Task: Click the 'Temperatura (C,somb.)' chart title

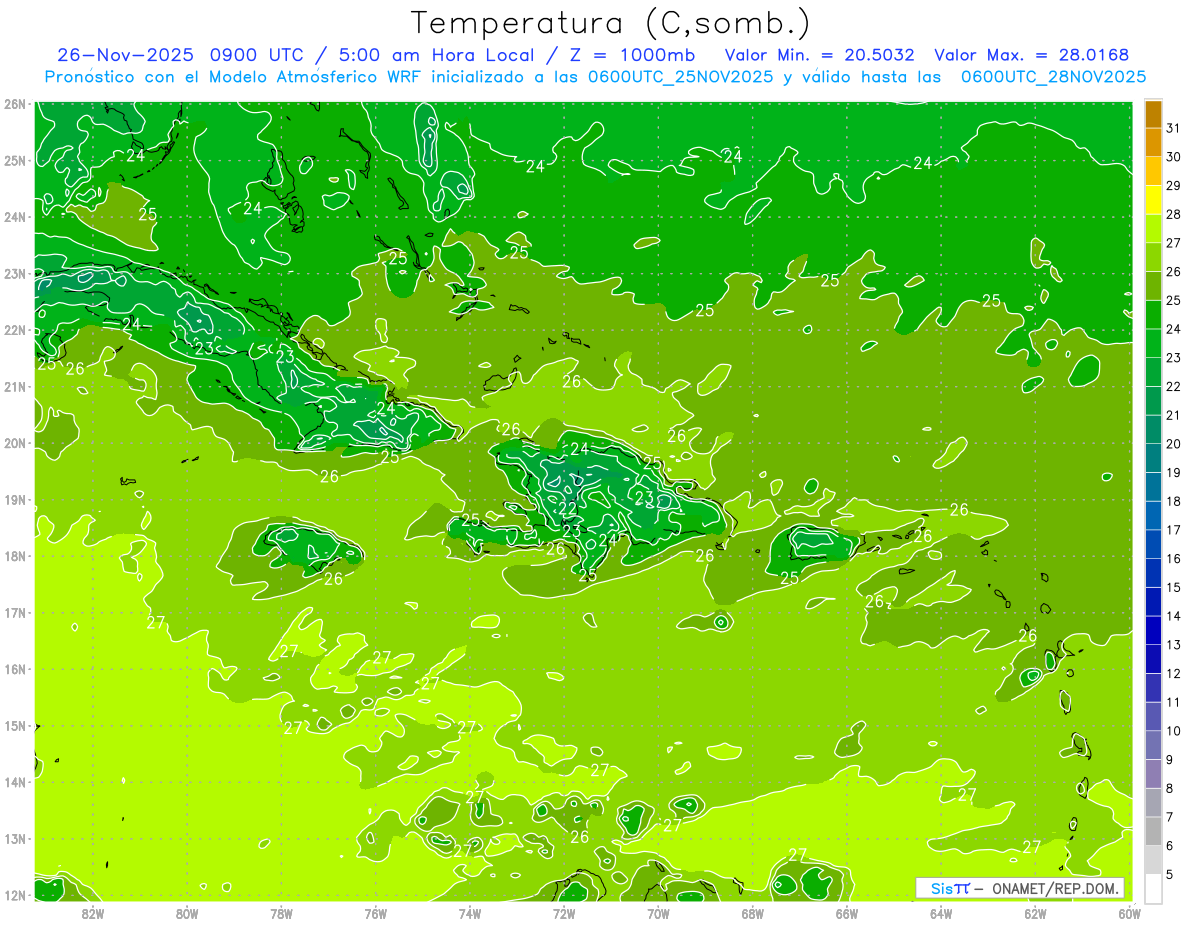Action: point(611,22)
